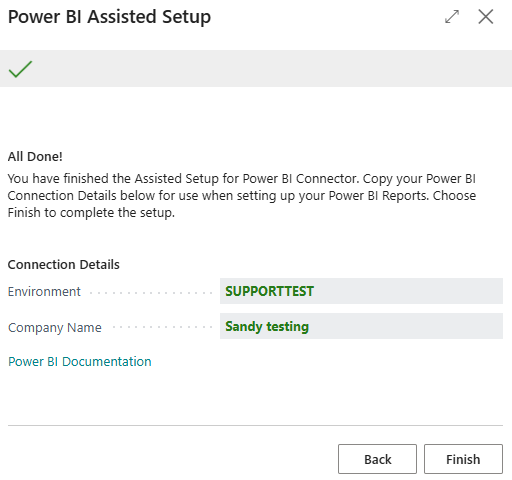Close the Power BI Assisted Setup dialog
Viewport: 512px width, 480px height.
486,17
